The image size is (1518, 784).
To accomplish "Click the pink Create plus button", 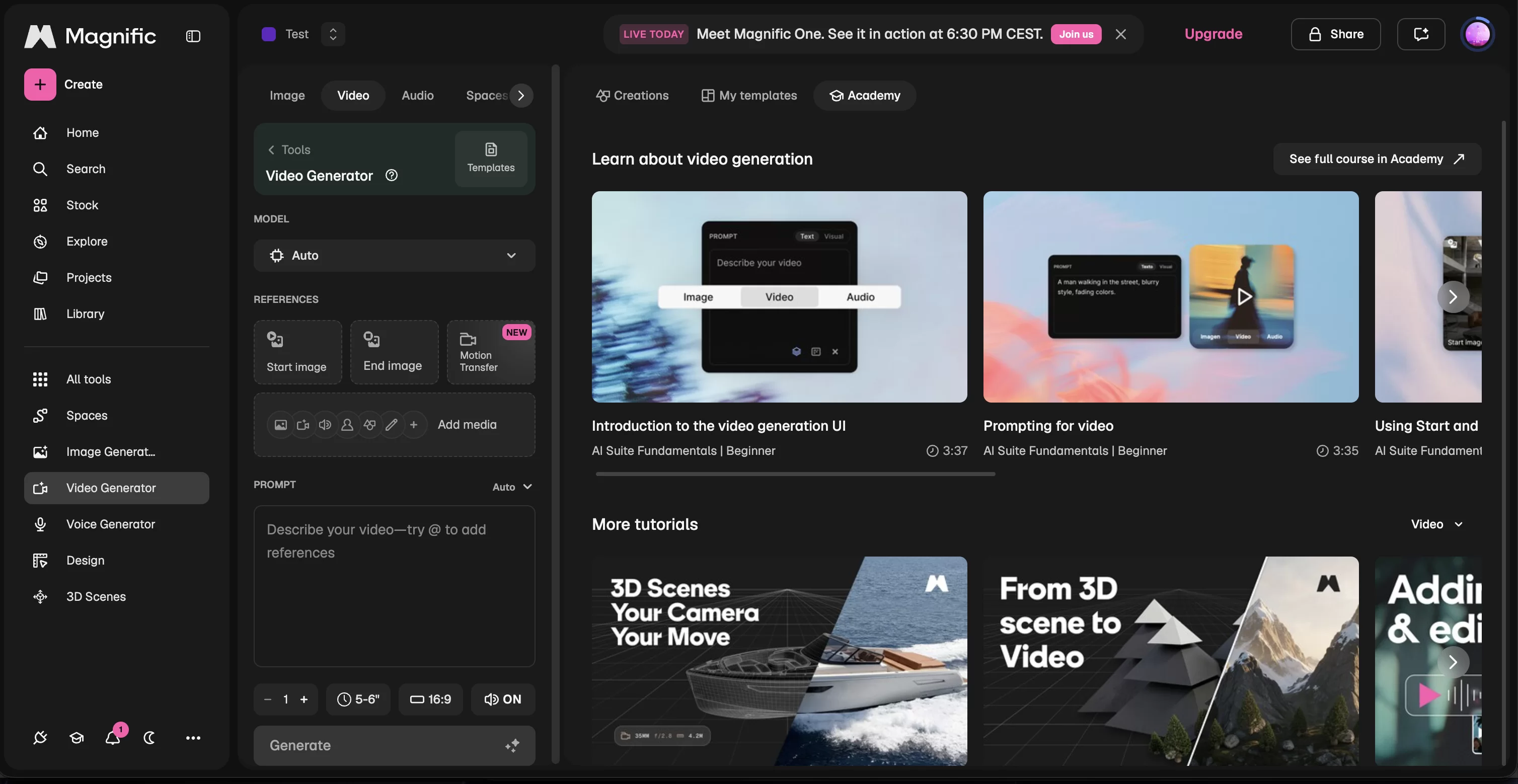I will pos(40,84).
